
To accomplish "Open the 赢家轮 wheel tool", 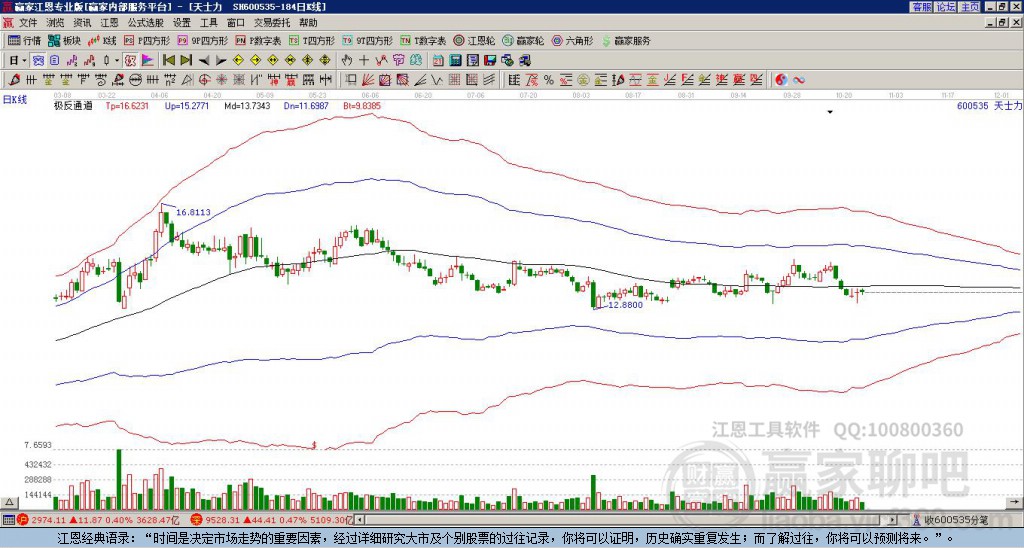I will [523, 40].
